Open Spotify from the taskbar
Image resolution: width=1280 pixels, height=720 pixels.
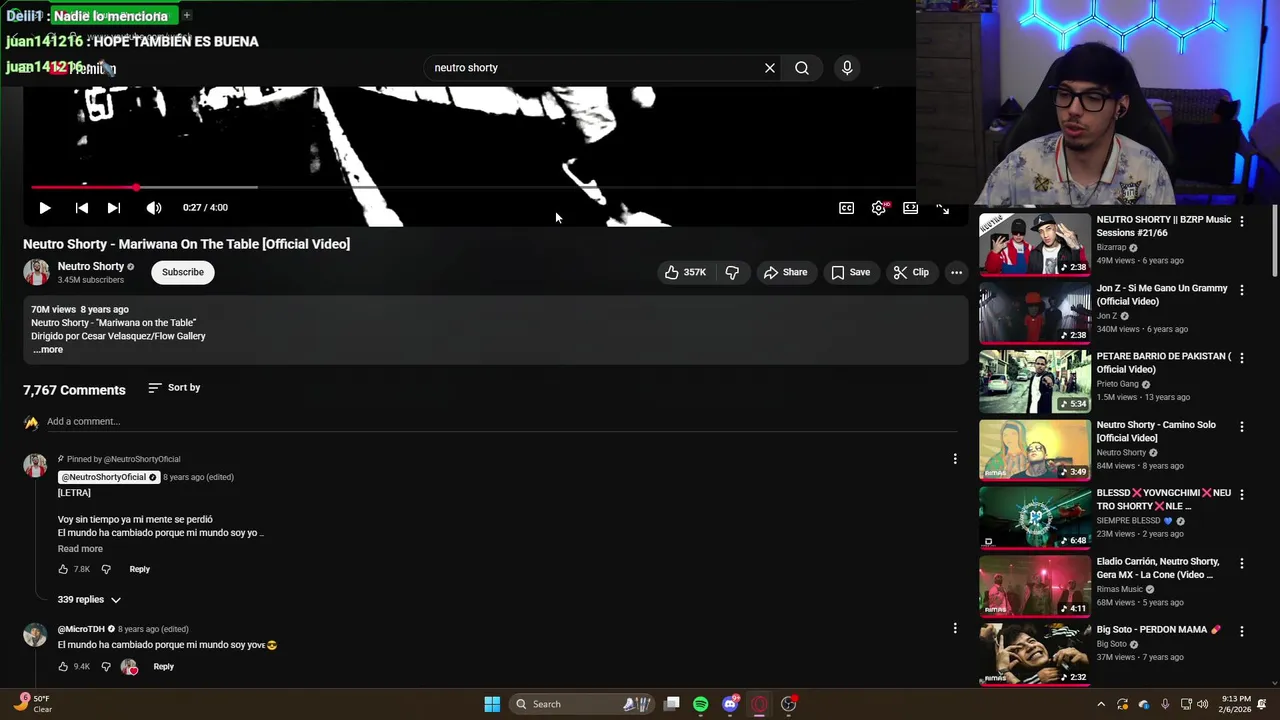click(x=700, y=704)
